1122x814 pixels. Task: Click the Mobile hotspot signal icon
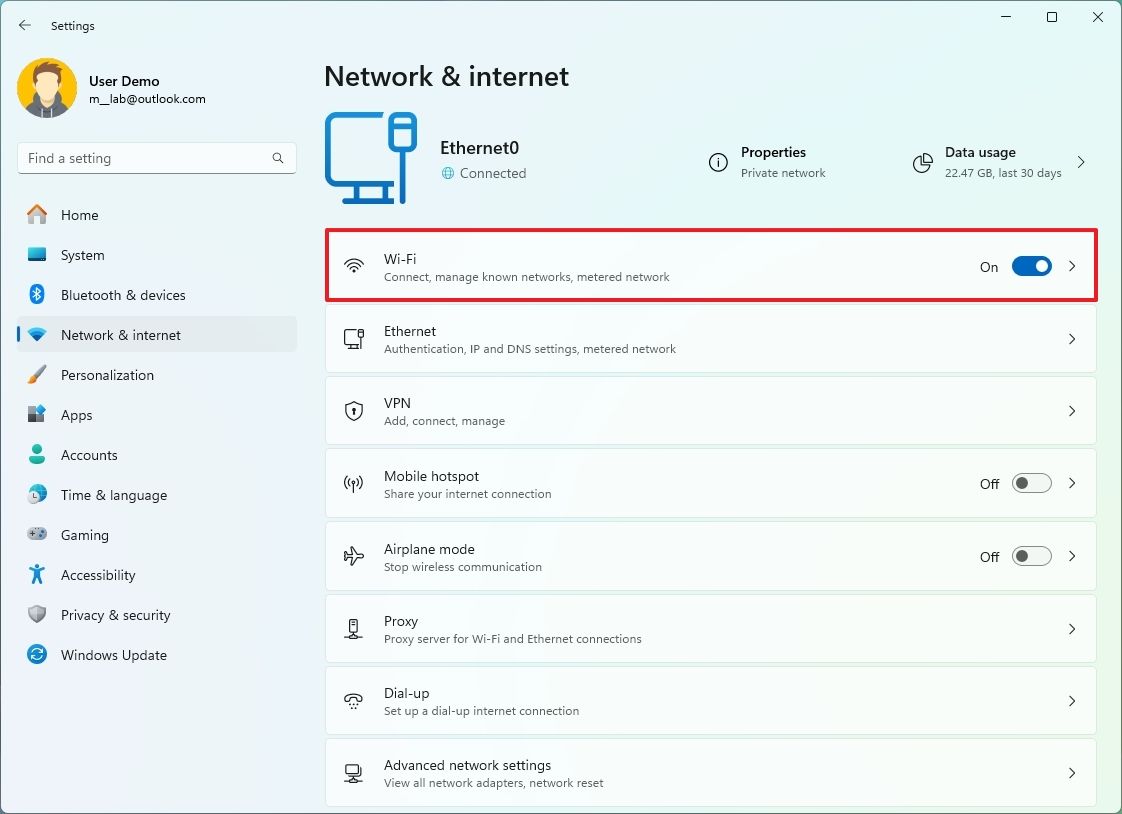point(354,483)
